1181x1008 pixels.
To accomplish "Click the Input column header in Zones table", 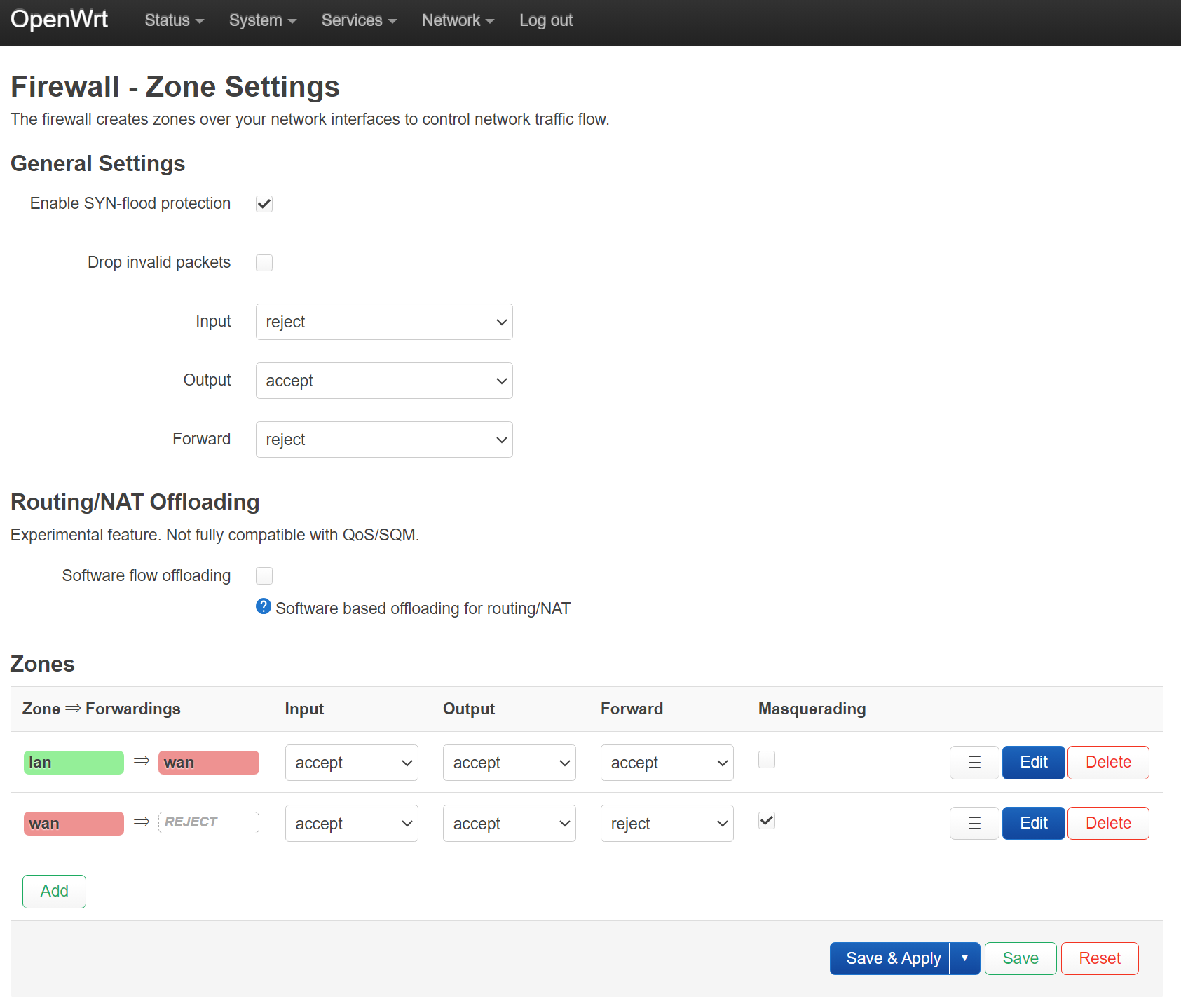I will click(x=304, y=709).
